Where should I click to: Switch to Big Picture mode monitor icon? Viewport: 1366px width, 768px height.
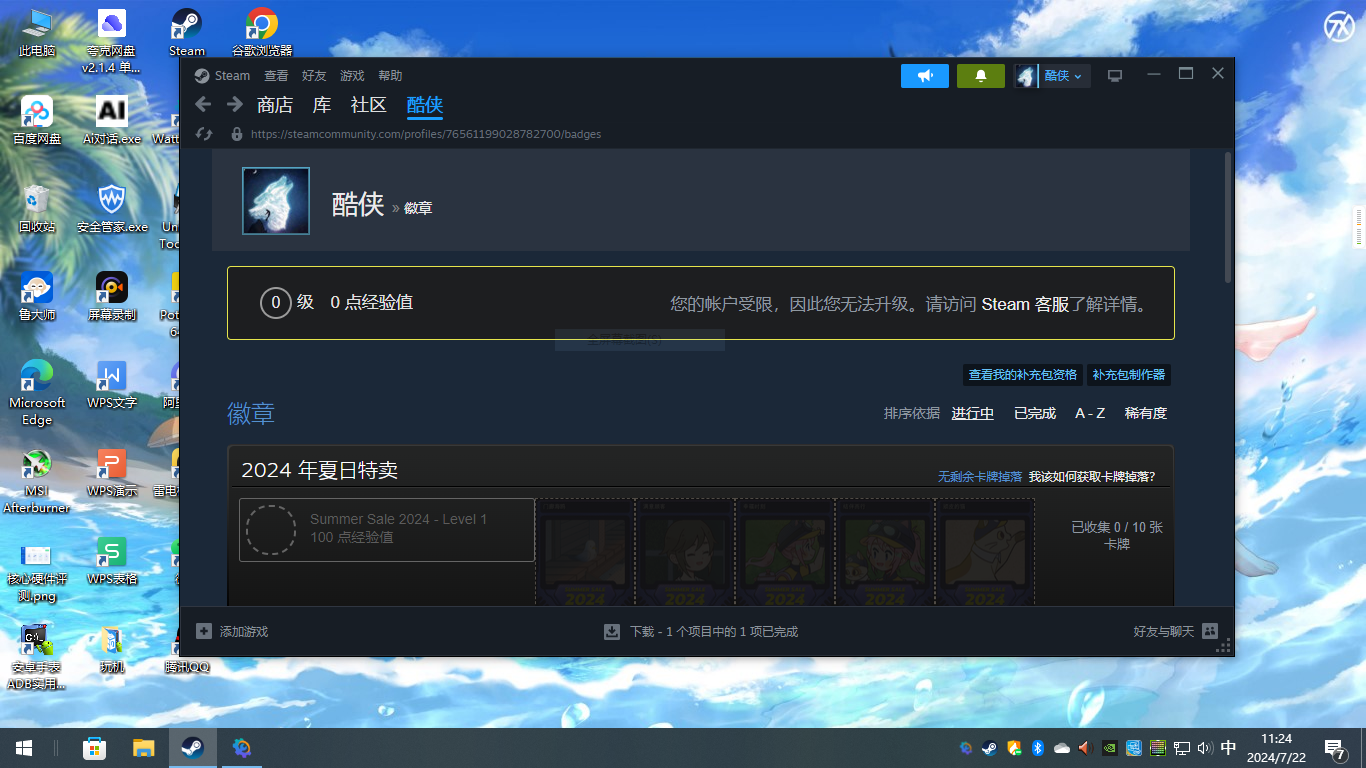click(x=1115, y=75)
